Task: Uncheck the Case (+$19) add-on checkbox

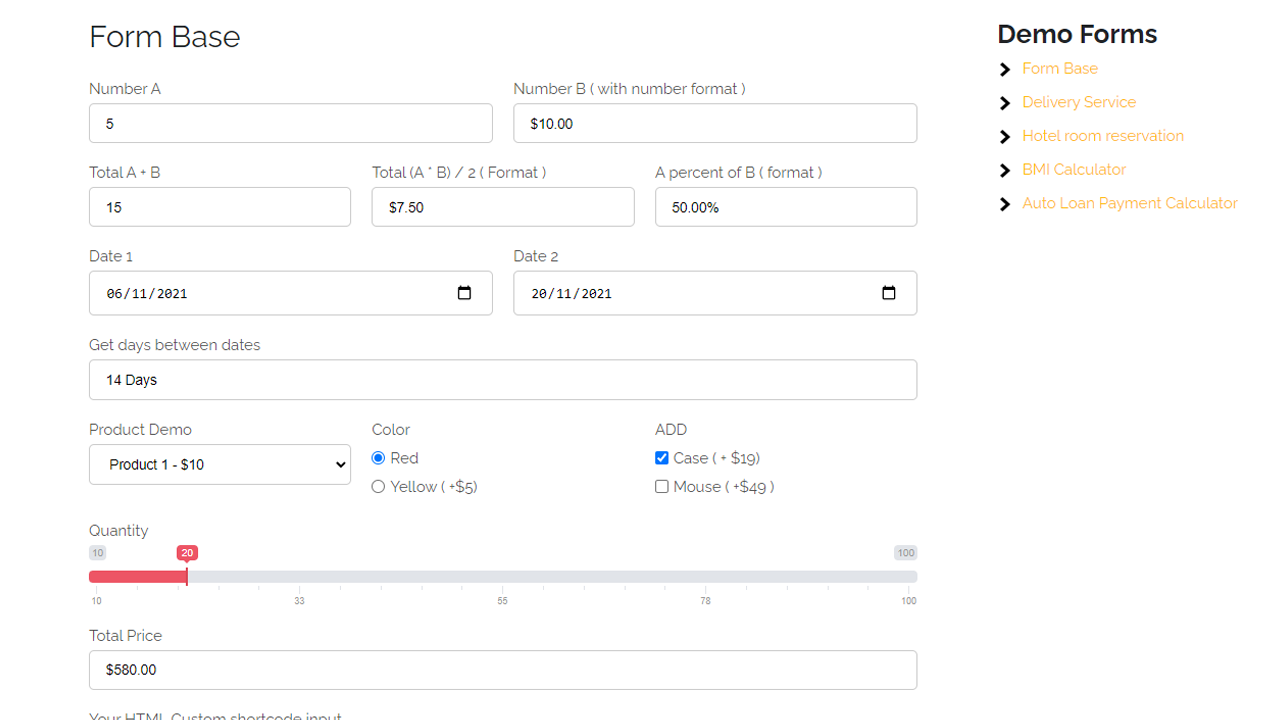Action: [x=661, y=458]
